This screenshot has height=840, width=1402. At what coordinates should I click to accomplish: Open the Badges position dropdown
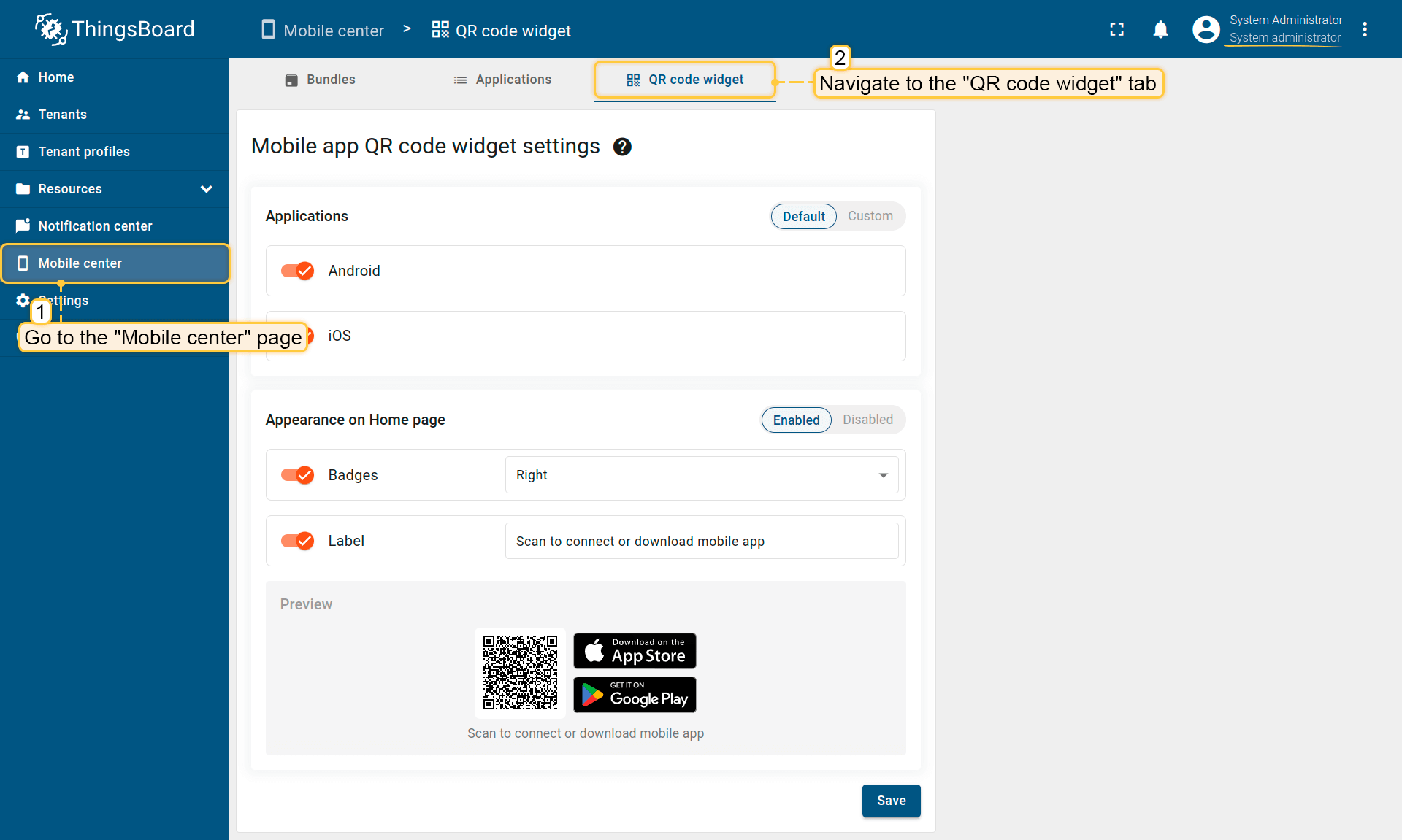pos(701,475)
